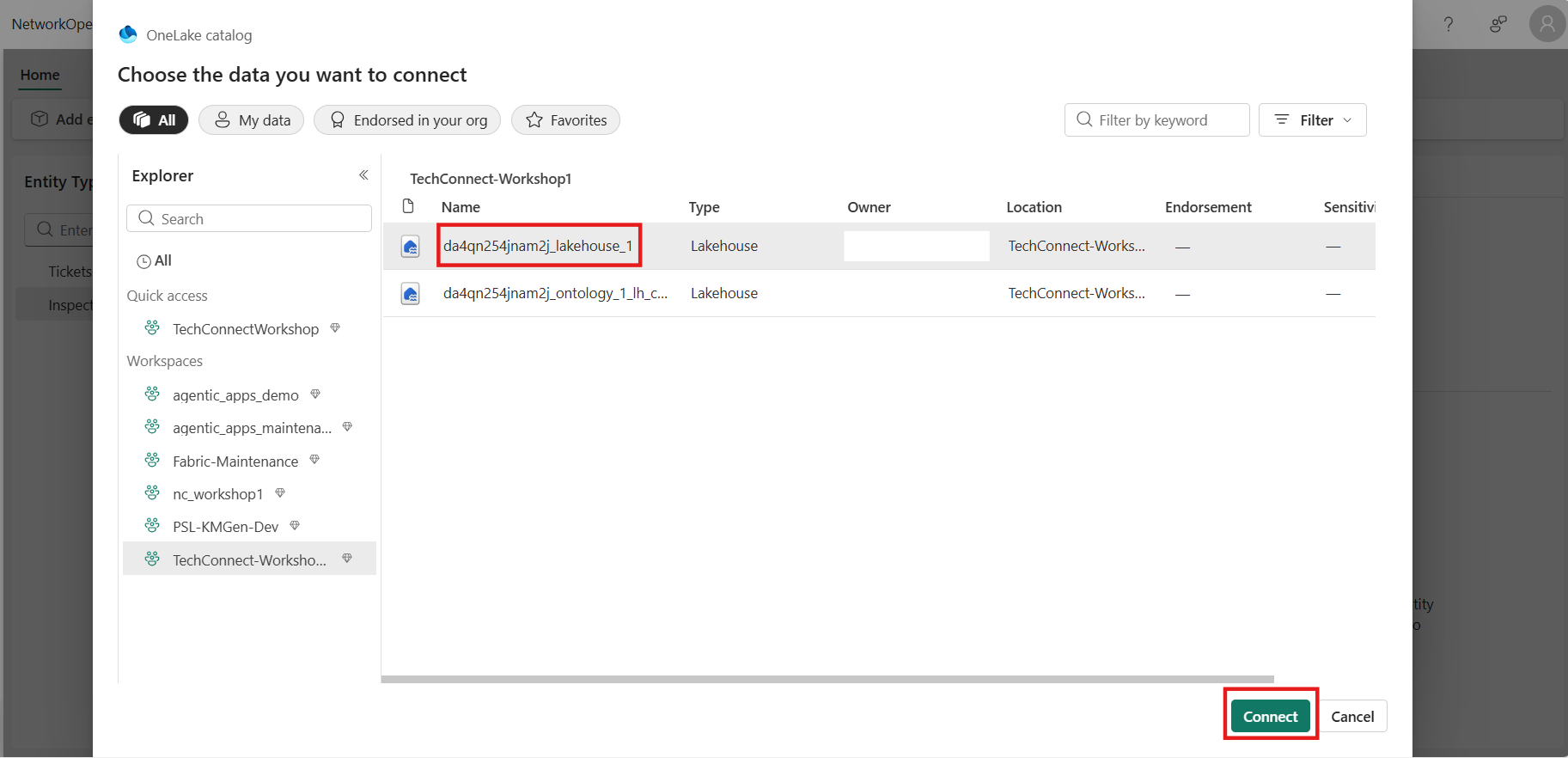Sort by the Type column header
This screenshot has width=1568, height=758.
pyautogui.click(x=704, y=207)
